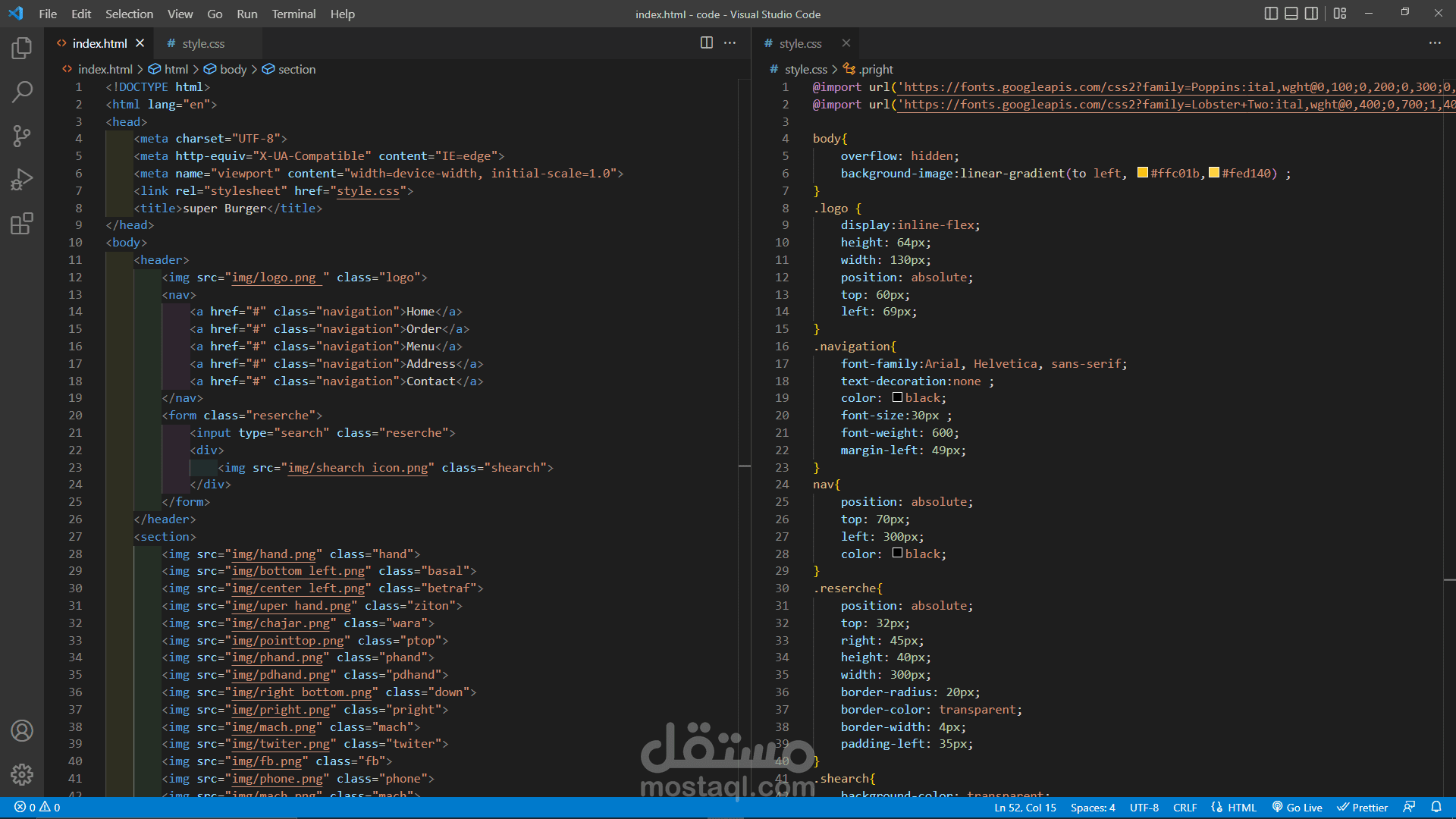Split the left editor group

point(706,43)
